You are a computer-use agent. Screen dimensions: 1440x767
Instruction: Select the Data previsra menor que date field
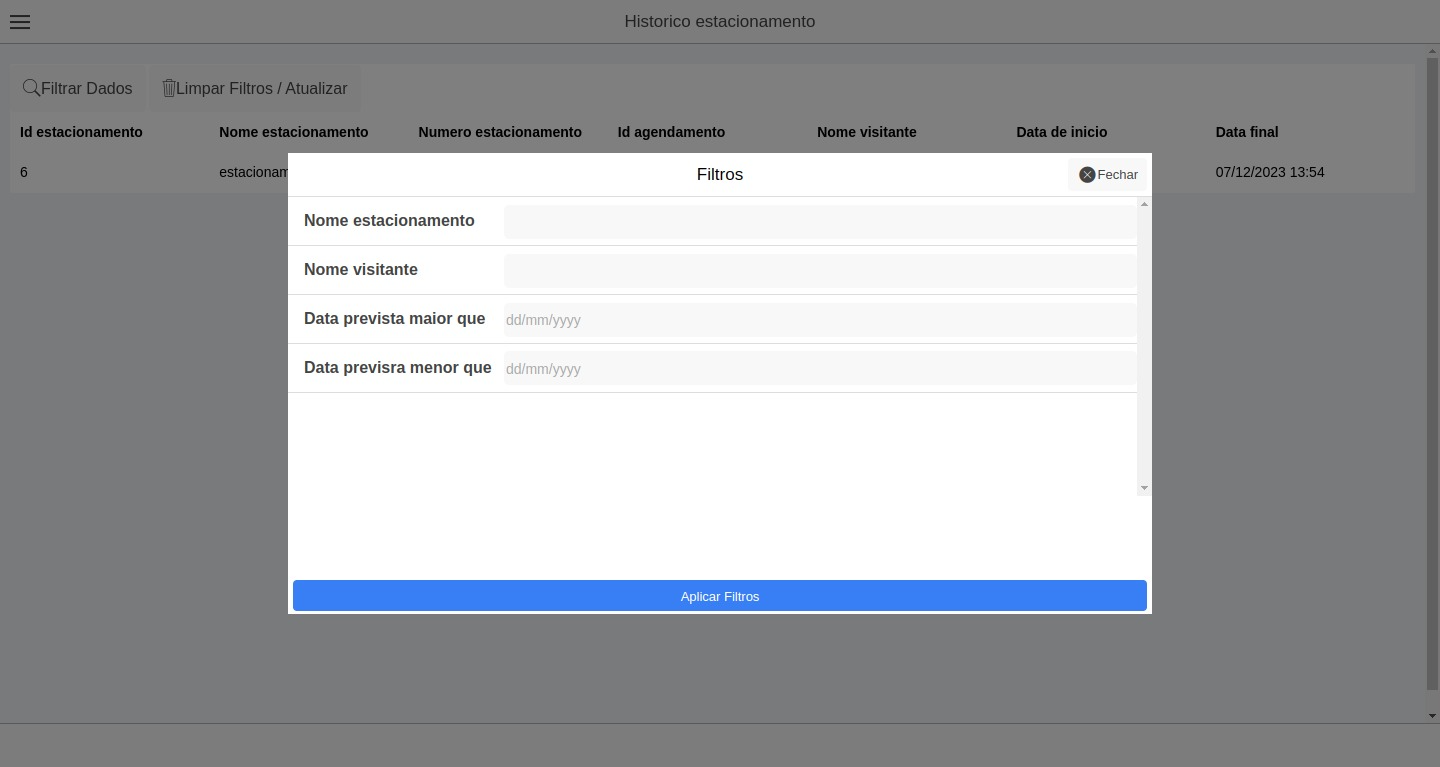tap(819, 368)
